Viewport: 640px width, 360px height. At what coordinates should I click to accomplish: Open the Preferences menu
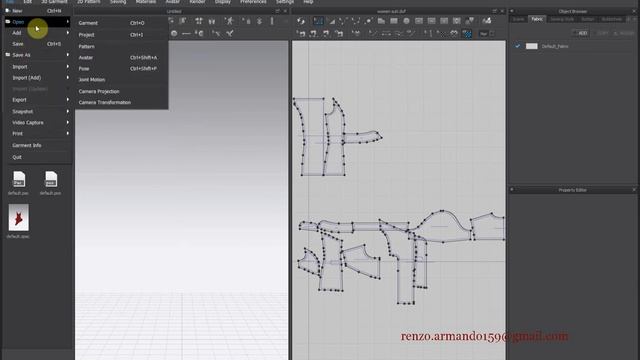pos(253,2)
